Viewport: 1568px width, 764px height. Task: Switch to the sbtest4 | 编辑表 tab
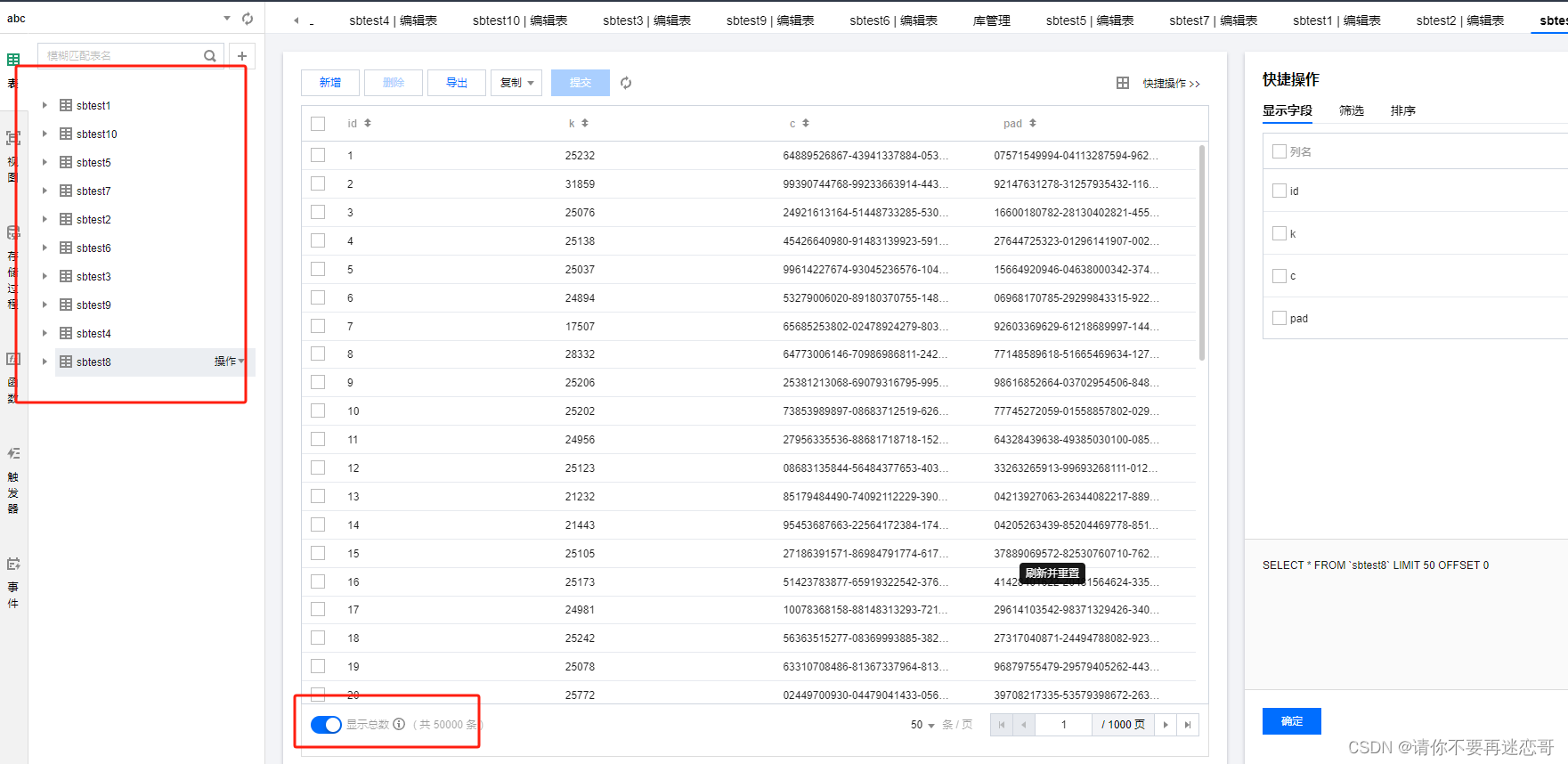(393, 20)
